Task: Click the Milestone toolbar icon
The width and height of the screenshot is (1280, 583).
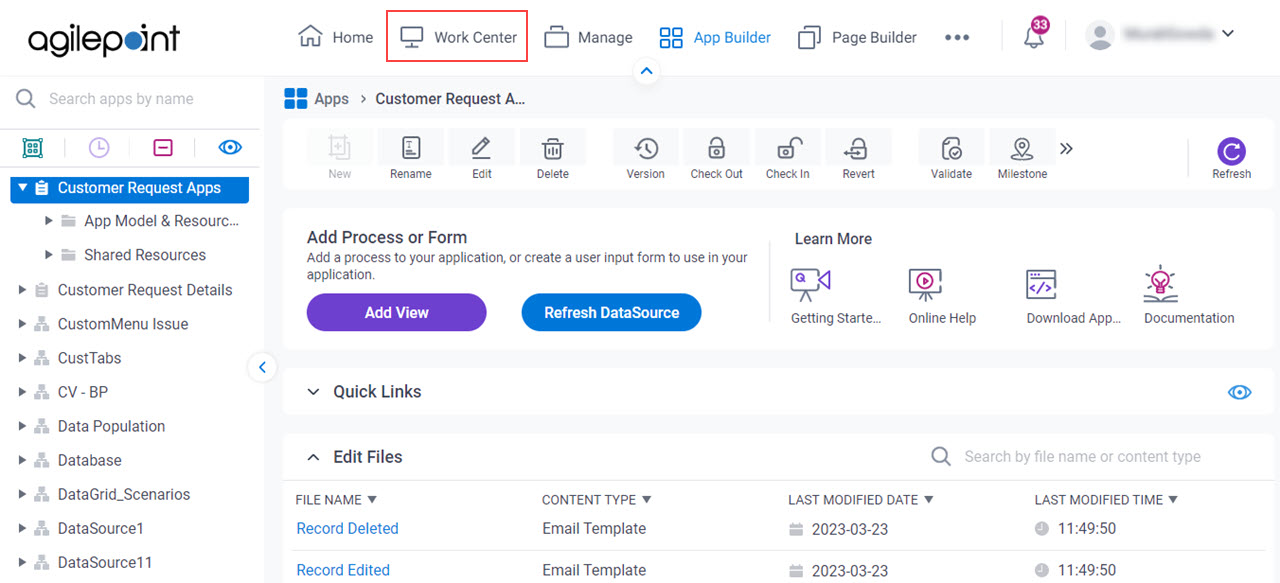Action: pyautogui.click(x=1022, y=149)
